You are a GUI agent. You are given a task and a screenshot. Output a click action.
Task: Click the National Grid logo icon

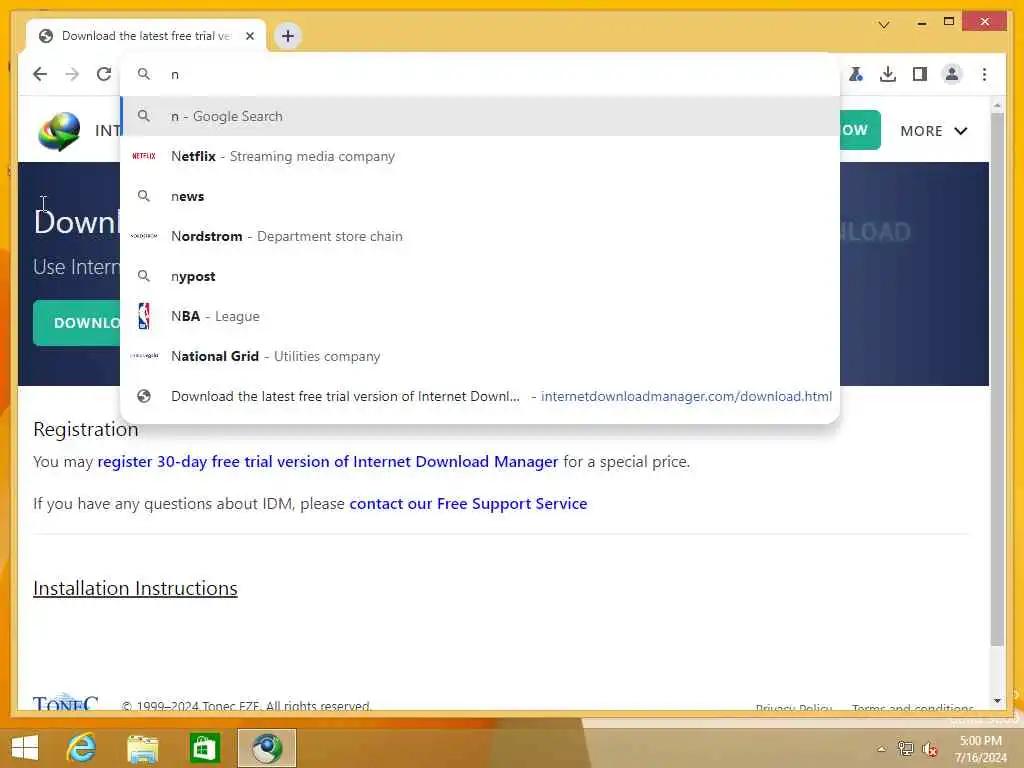[x=144, y=356]
